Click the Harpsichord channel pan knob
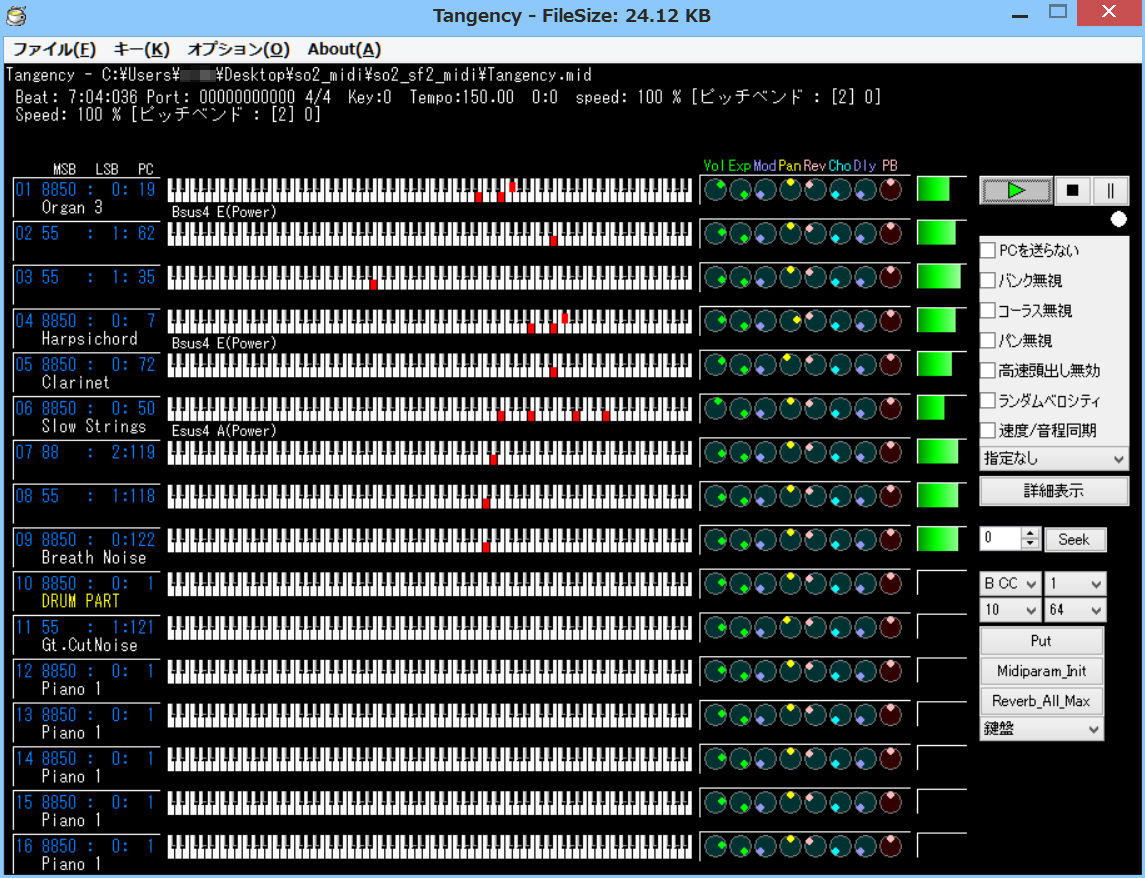This screenshot has height=878, width=1145. pyautogui.click(x=790, y=321)
